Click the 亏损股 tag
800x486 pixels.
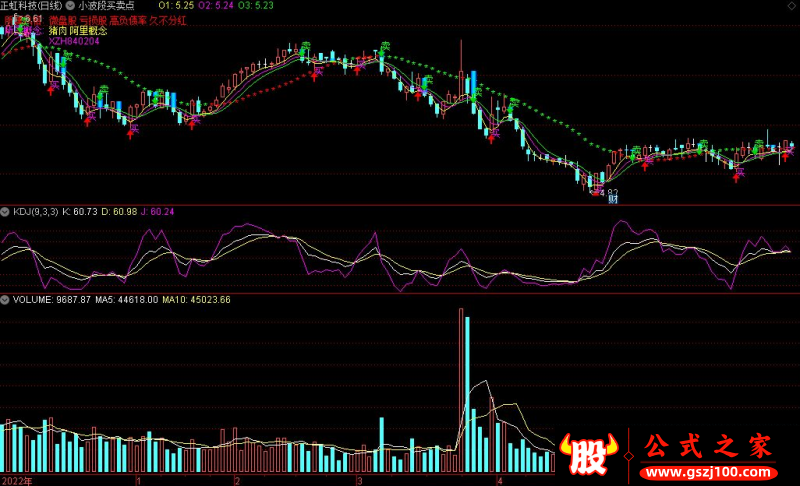93,21
